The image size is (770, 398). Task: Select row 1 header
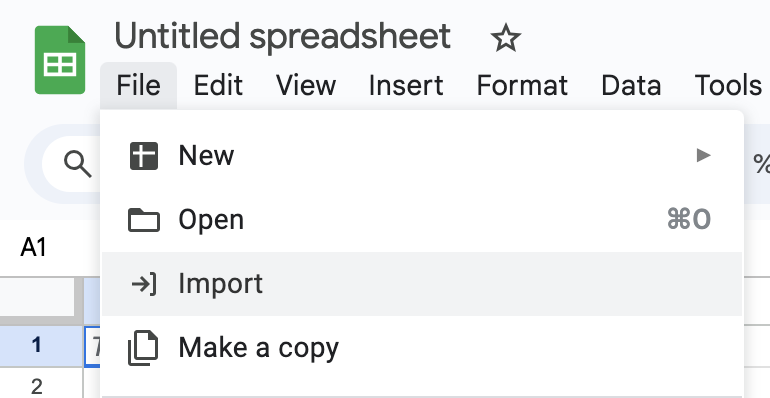pyautogui.click(x=37, y=346)
